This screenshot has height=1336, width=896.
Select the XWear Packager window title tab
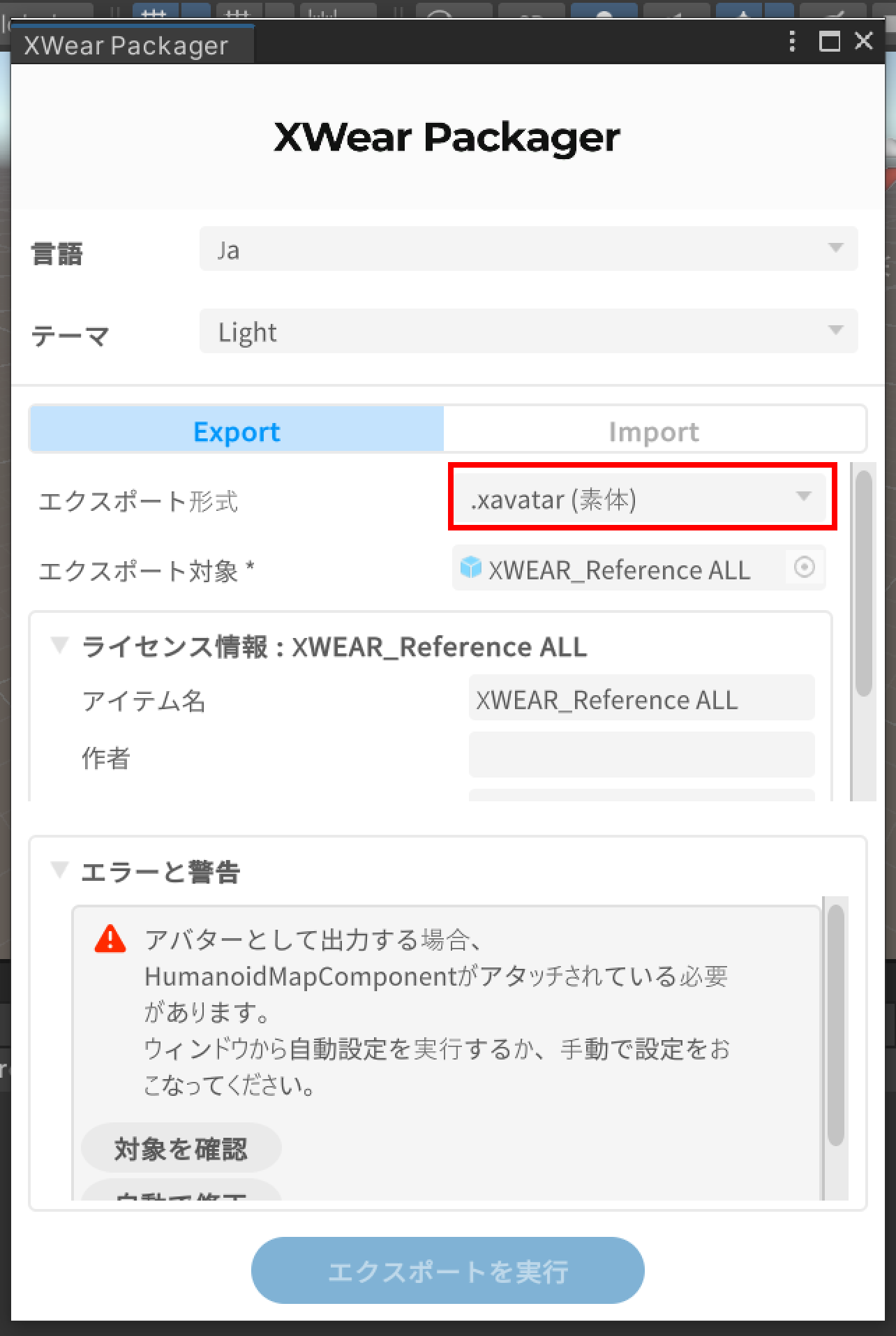point(133,45)
